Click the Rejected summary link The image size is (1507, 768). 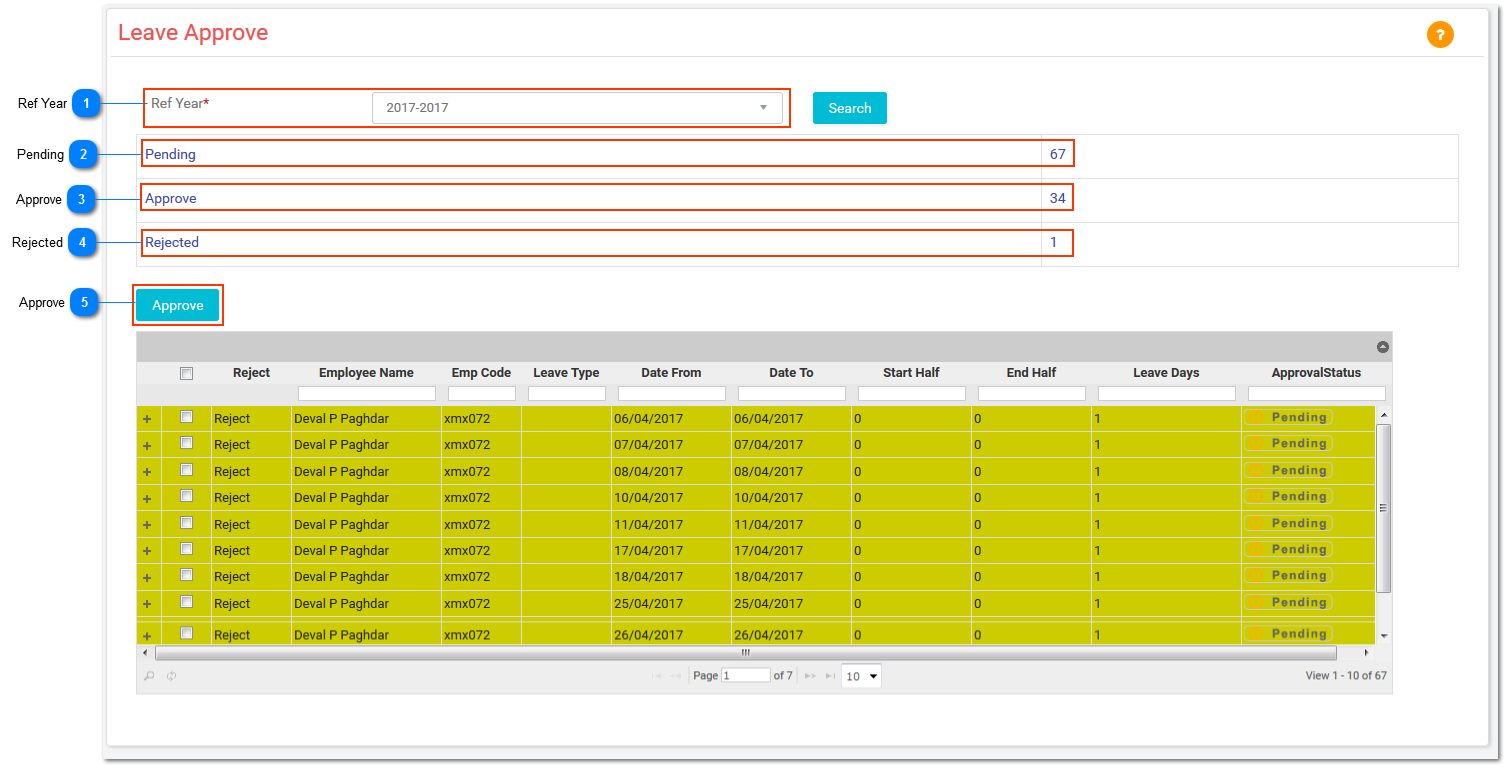pos(172,242)
